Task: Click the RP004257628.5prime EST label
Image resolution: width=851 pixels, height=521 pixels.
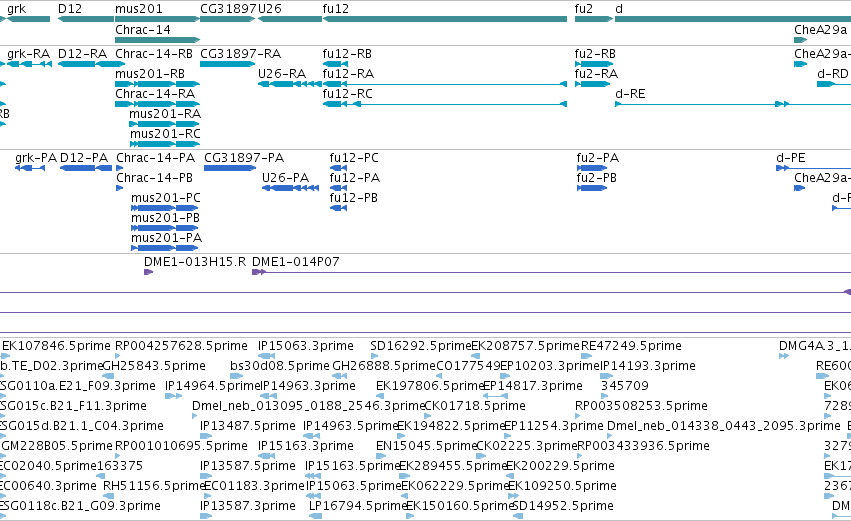Action: coord(181,346)
